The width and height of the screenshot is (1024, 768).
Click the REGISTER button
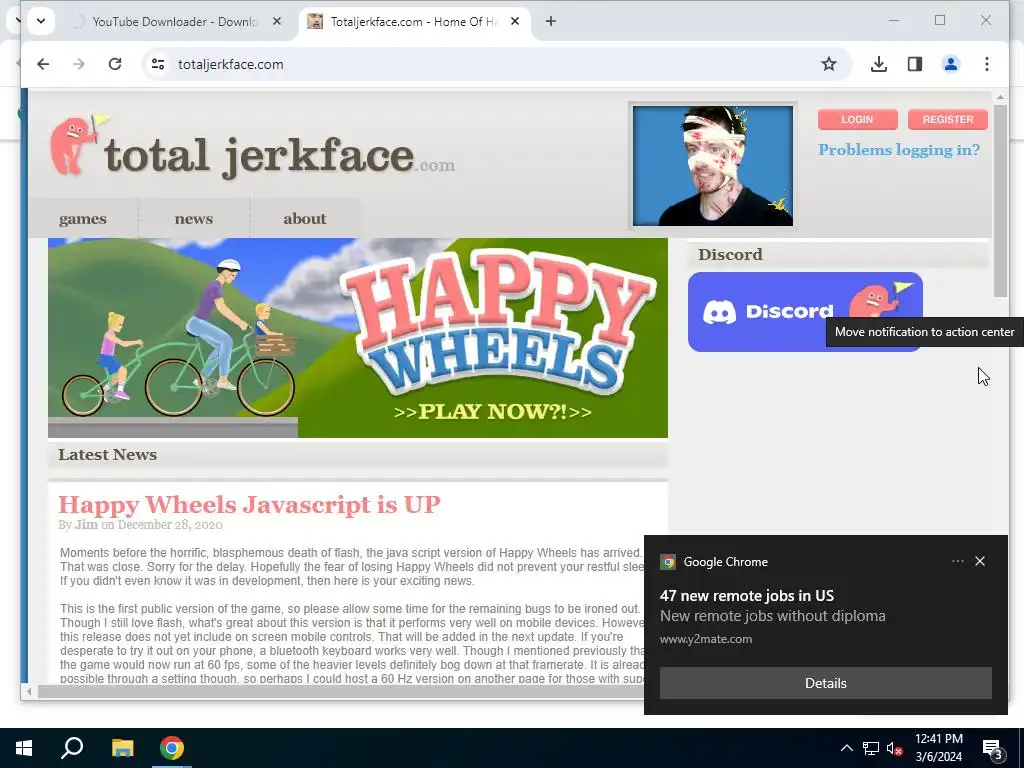(x=948, y=120)
